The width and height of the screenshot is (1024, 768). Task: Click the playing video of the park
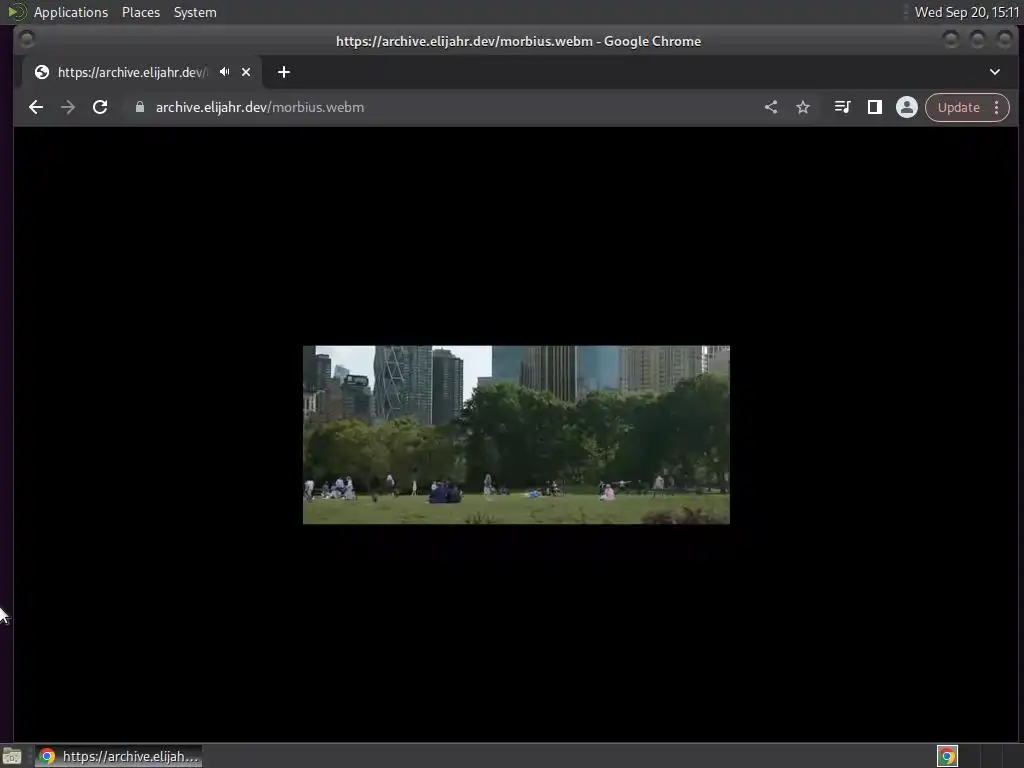pos(516,434)
